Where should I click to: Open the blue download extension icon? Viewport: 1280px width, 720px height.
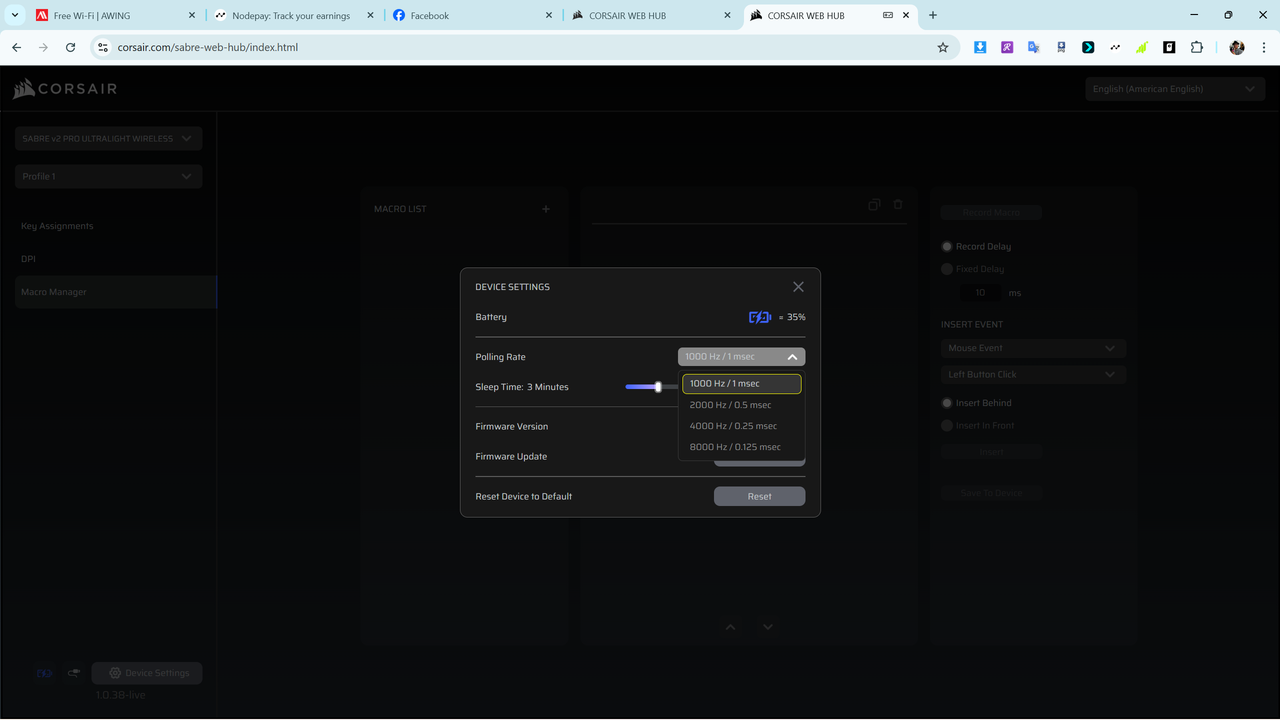tap(980, 47)
